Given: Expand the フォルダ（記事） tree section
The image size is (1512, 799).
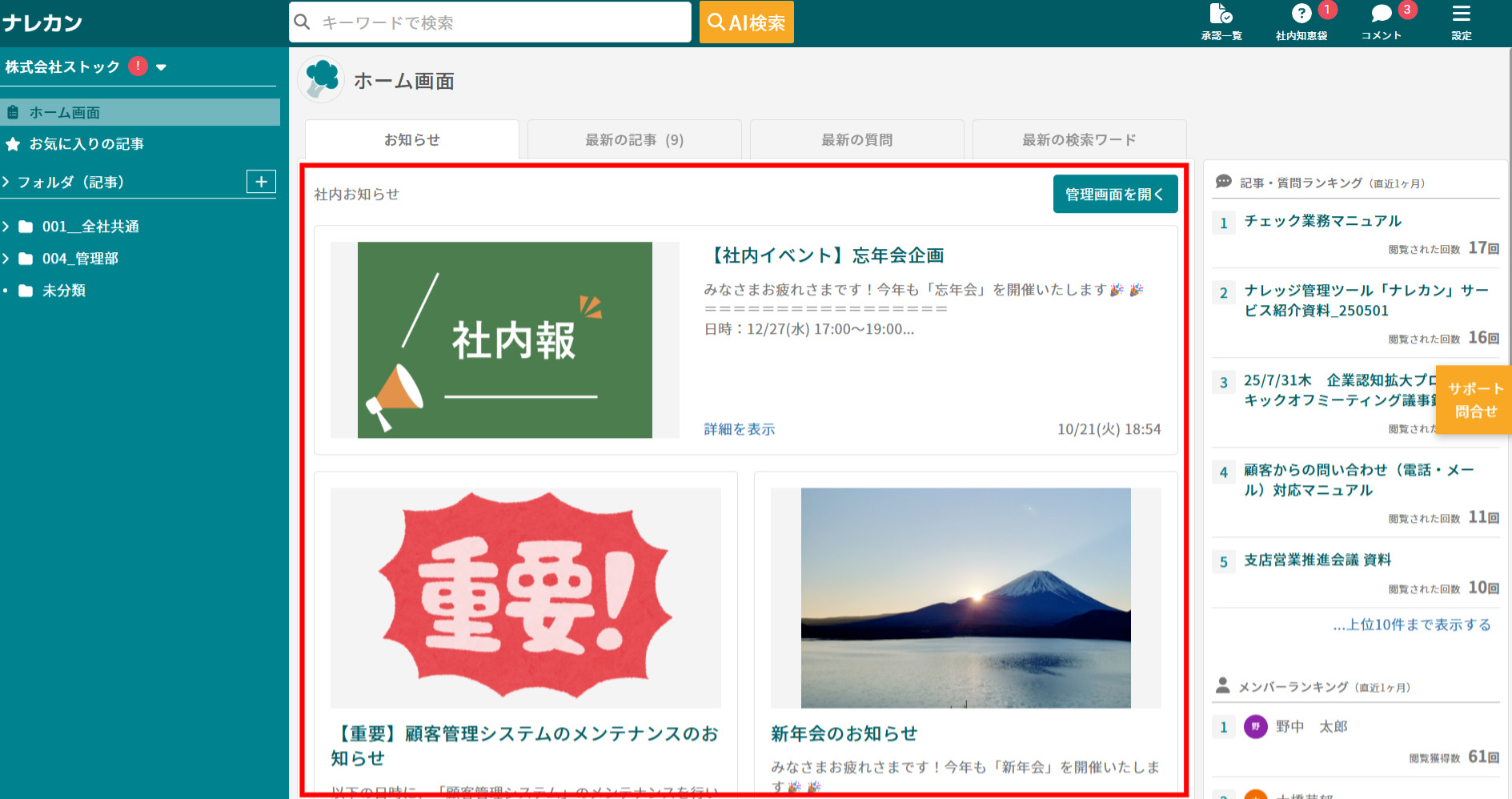Looking at the screenshot, I should (x=7, y=182).
